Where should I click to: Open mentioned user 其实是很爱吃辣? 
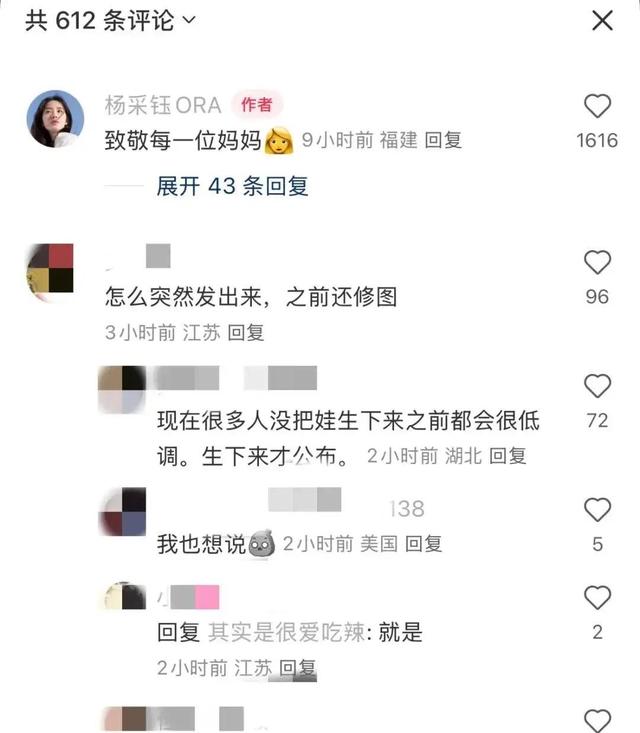(x=286, y=632)
